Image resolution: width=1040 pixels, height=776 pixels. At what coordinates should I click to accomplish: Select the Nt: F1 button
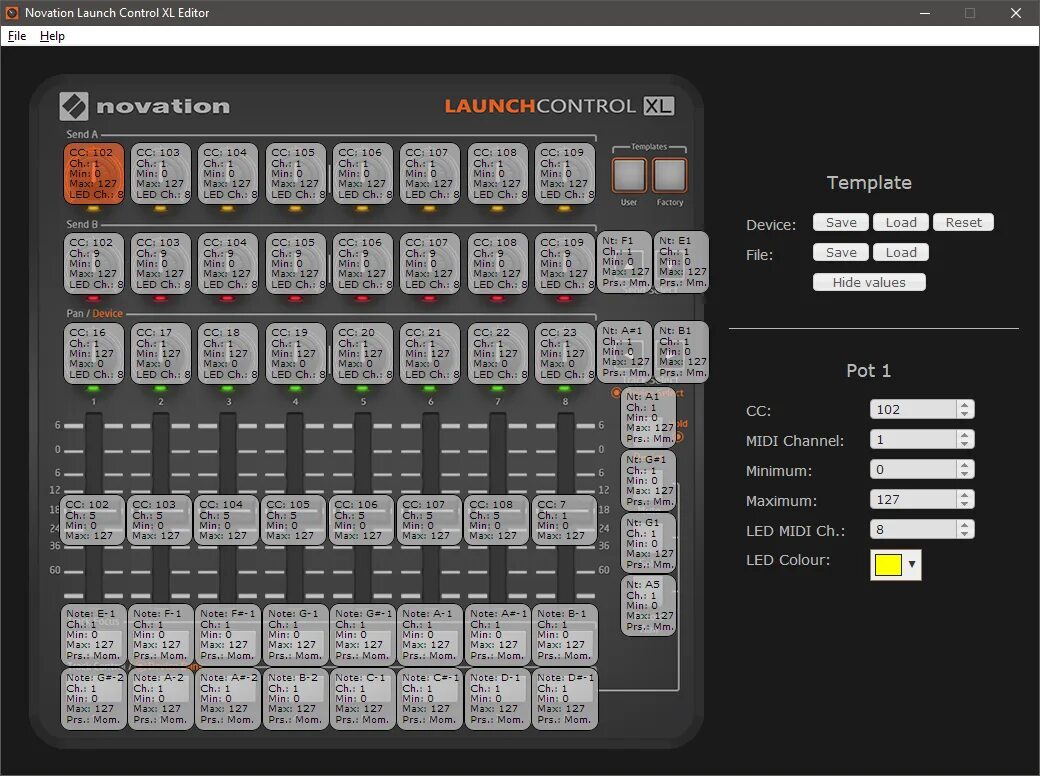coord(625,262)
